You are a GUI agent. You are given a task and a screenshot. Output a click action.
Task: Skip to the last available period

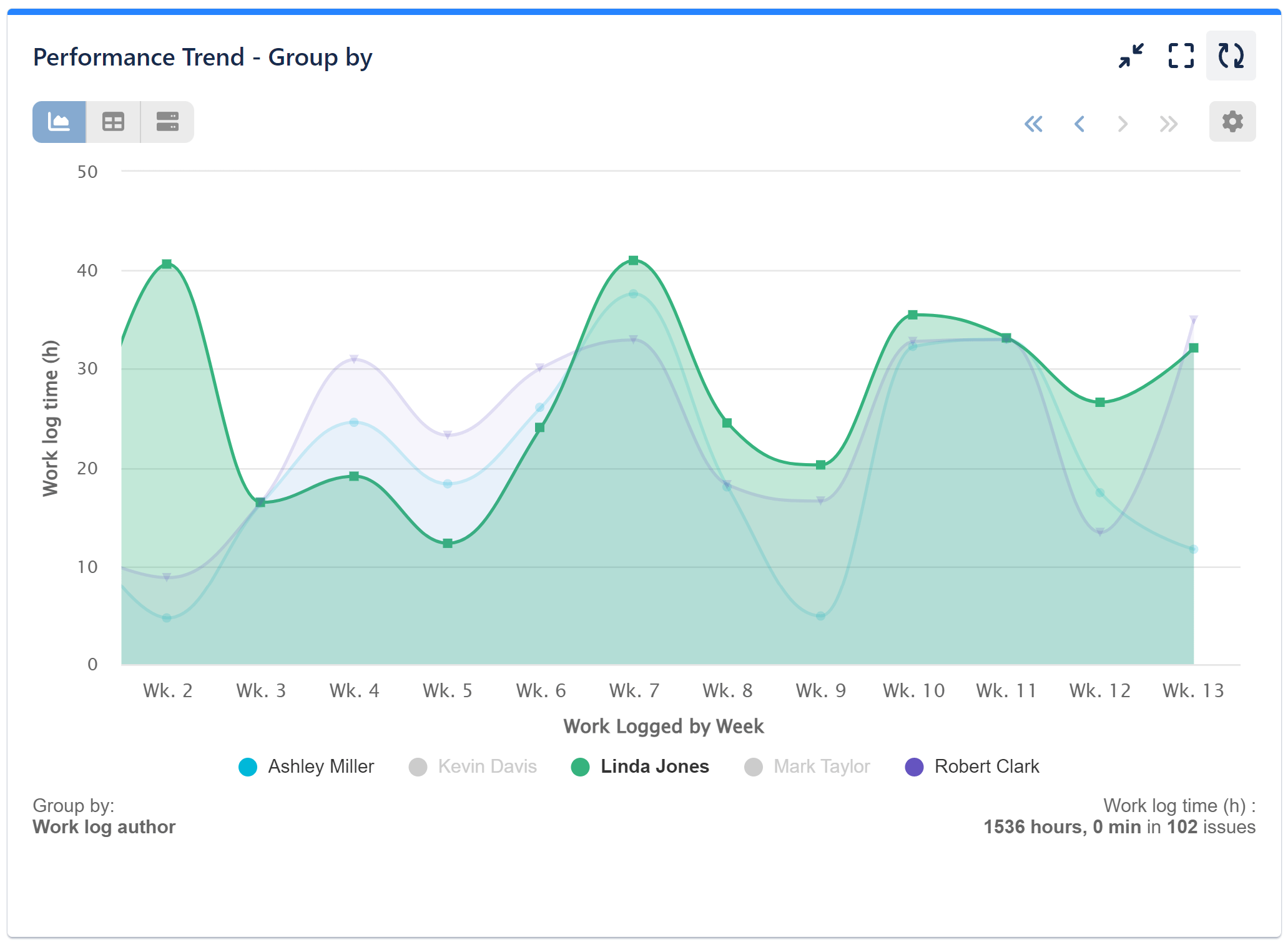point(1168,124)
